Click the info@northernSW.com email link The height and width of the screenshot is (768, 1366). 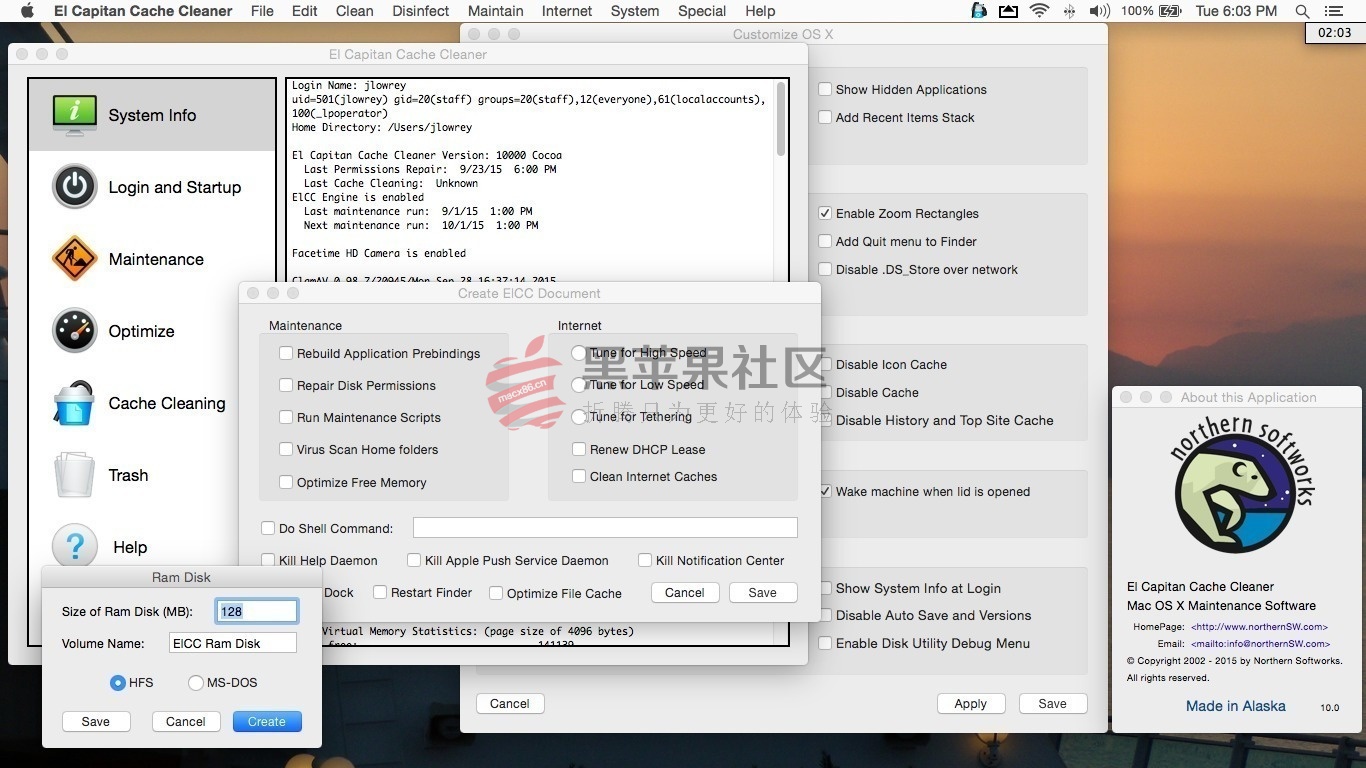click(x=1260, y=644)
